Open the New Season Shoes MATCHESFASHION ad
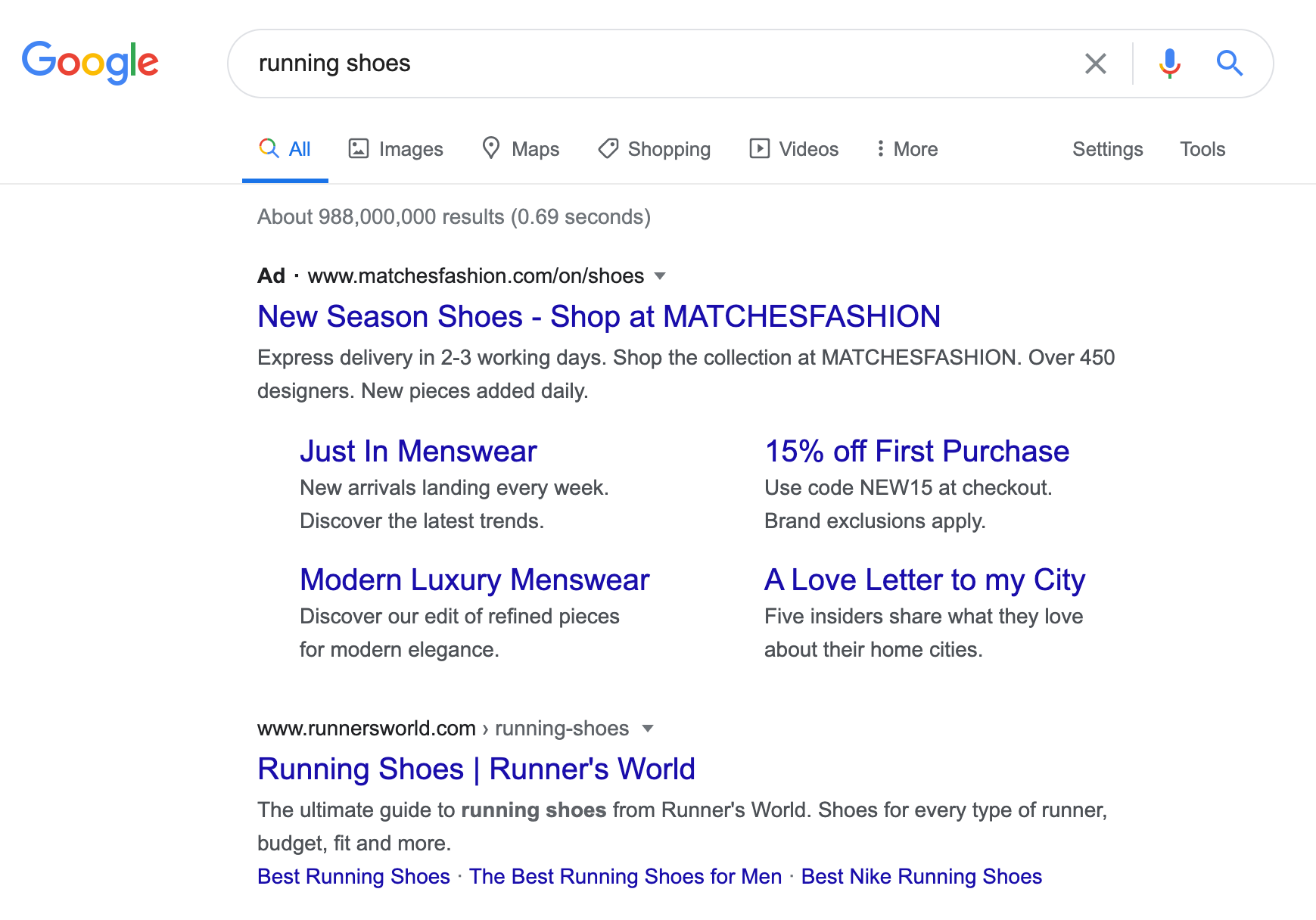The image size is (1316, 920). (x=599, y=316)
